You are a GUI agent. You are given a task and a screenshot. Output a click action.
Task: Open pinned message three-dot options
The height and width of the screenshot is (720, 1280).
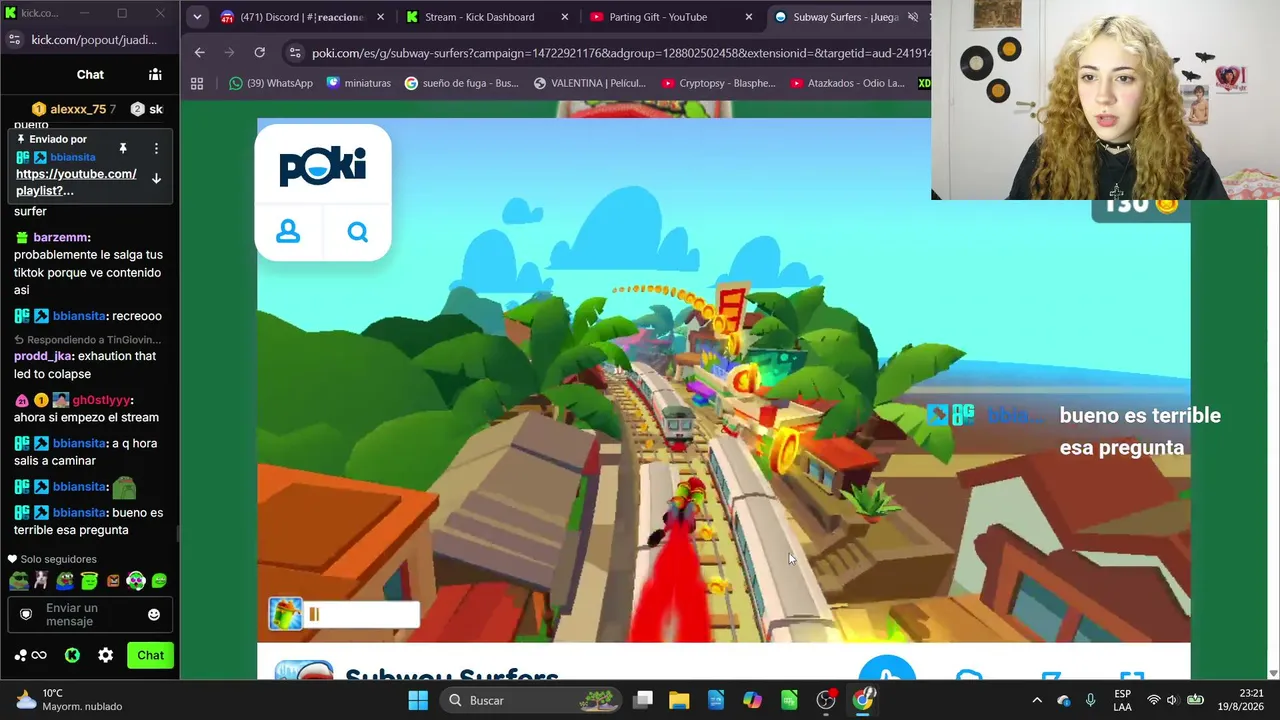(156, 148)
